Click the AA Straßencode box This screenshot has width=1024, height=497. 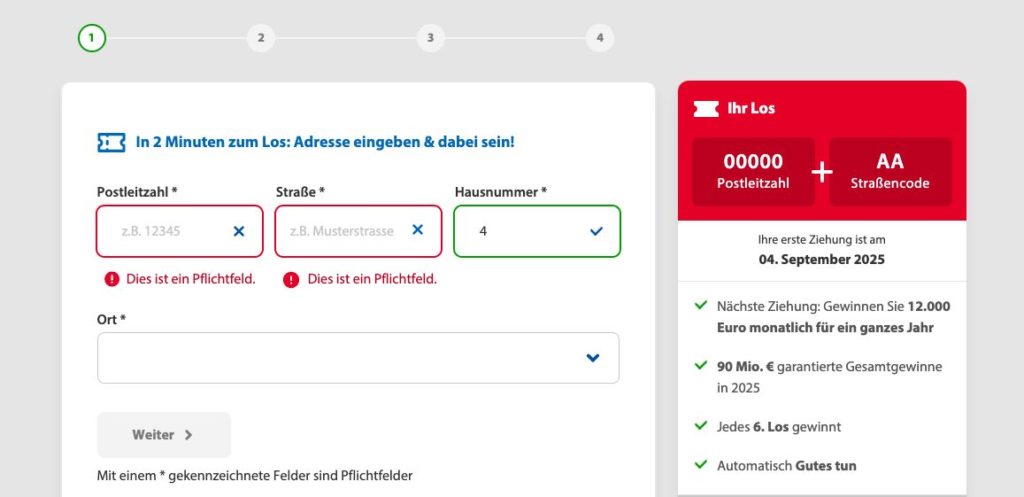pos(889,172)
